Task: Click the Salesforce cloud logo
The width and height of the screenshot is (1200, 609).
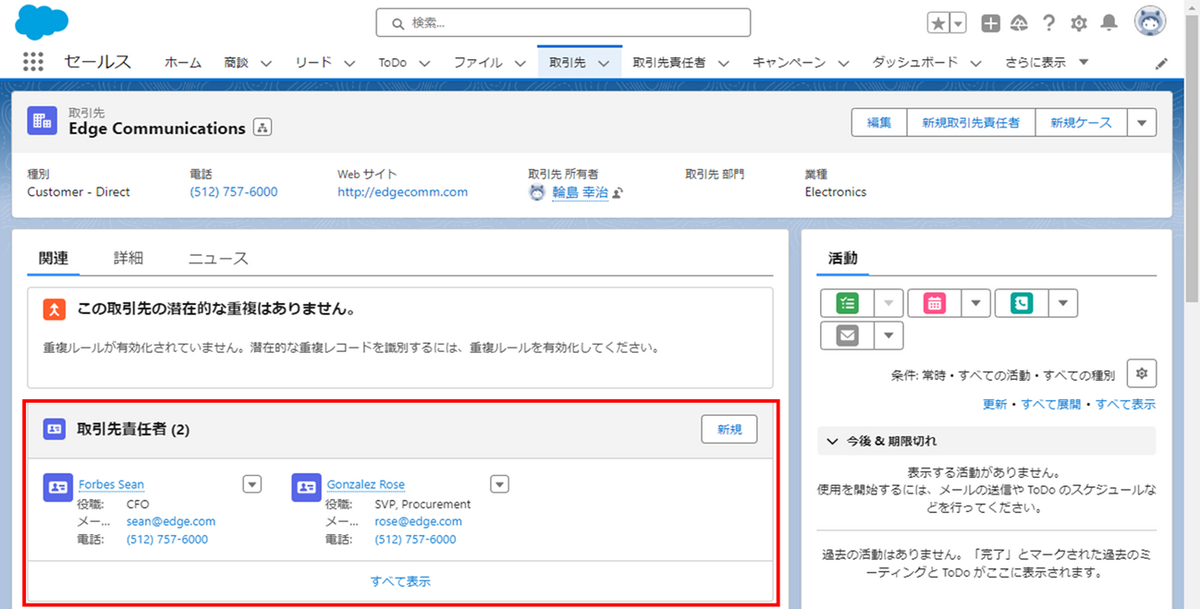Action: pos(41,21)
